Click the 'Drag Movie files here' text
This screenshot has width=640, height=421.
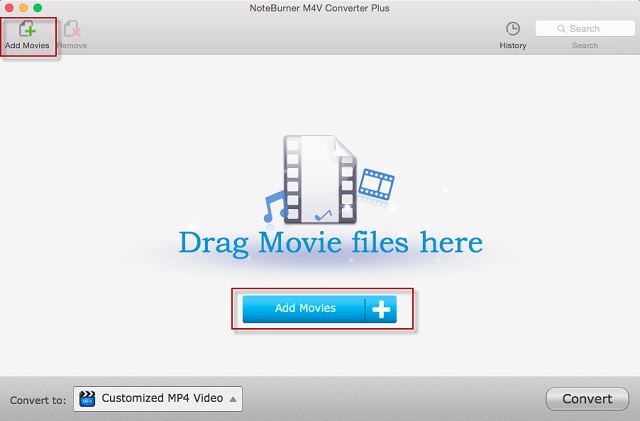(x=331, y=243)
